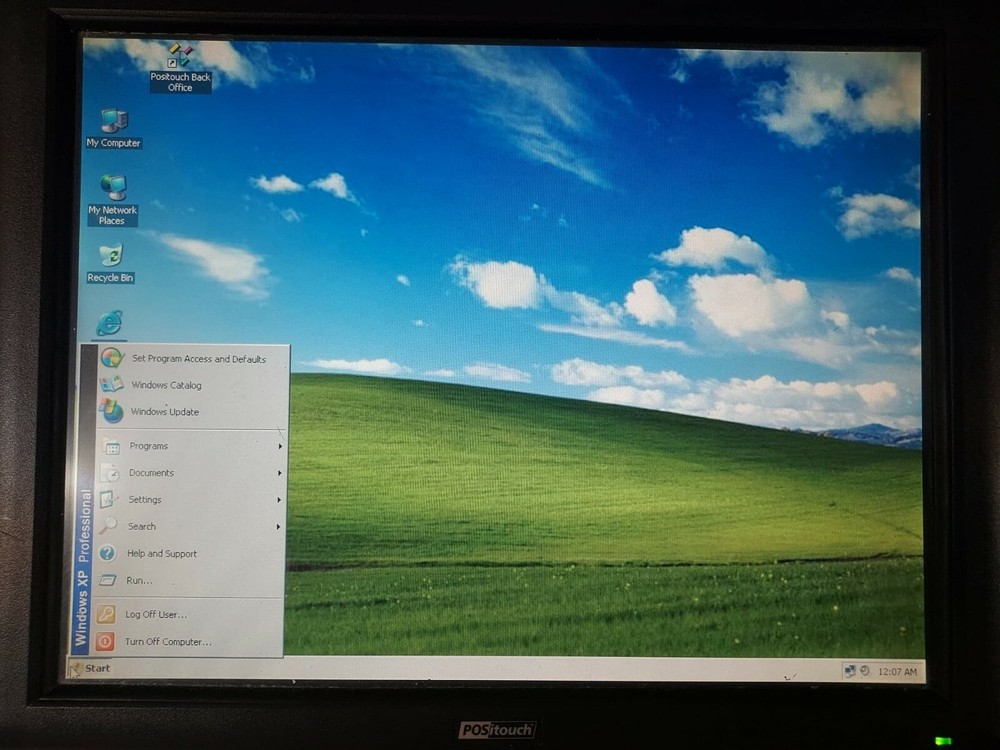Click the round tray icon beside the clock
Screen dimensions: 1000x750
864,671
